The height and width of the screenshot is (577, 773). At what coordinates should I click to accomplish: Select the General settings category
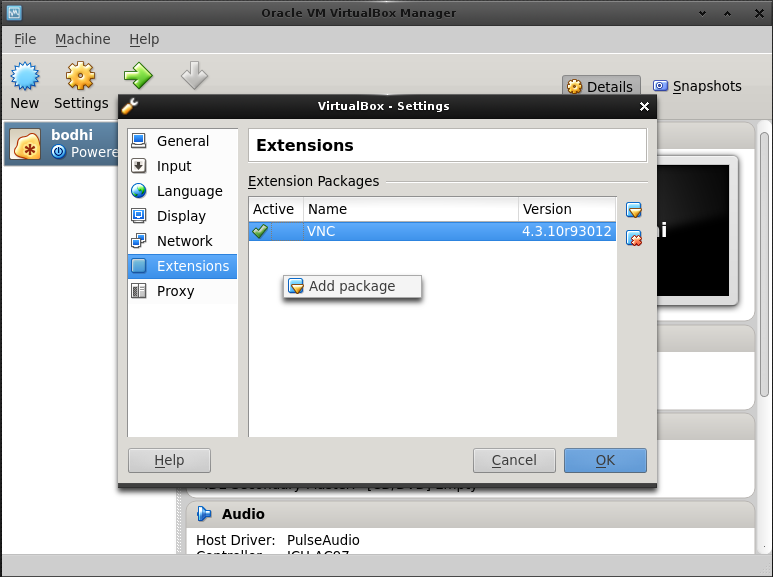click(182, 141)
